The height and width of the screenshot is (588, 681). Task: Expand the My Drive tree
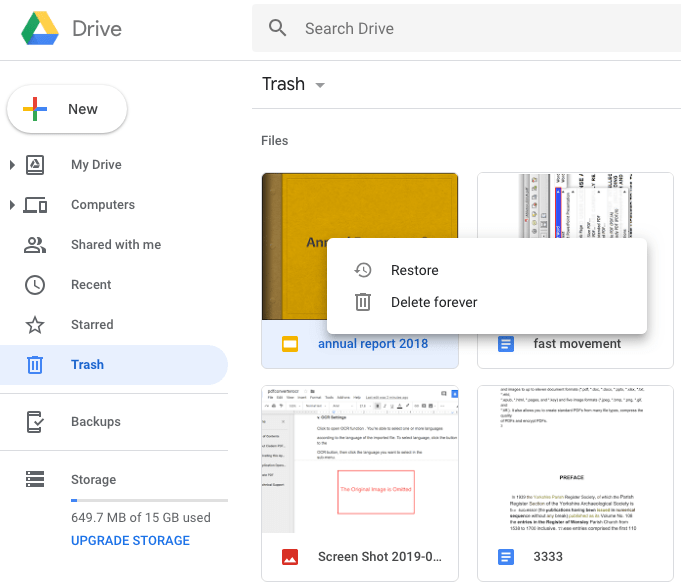tap(12, 165)
